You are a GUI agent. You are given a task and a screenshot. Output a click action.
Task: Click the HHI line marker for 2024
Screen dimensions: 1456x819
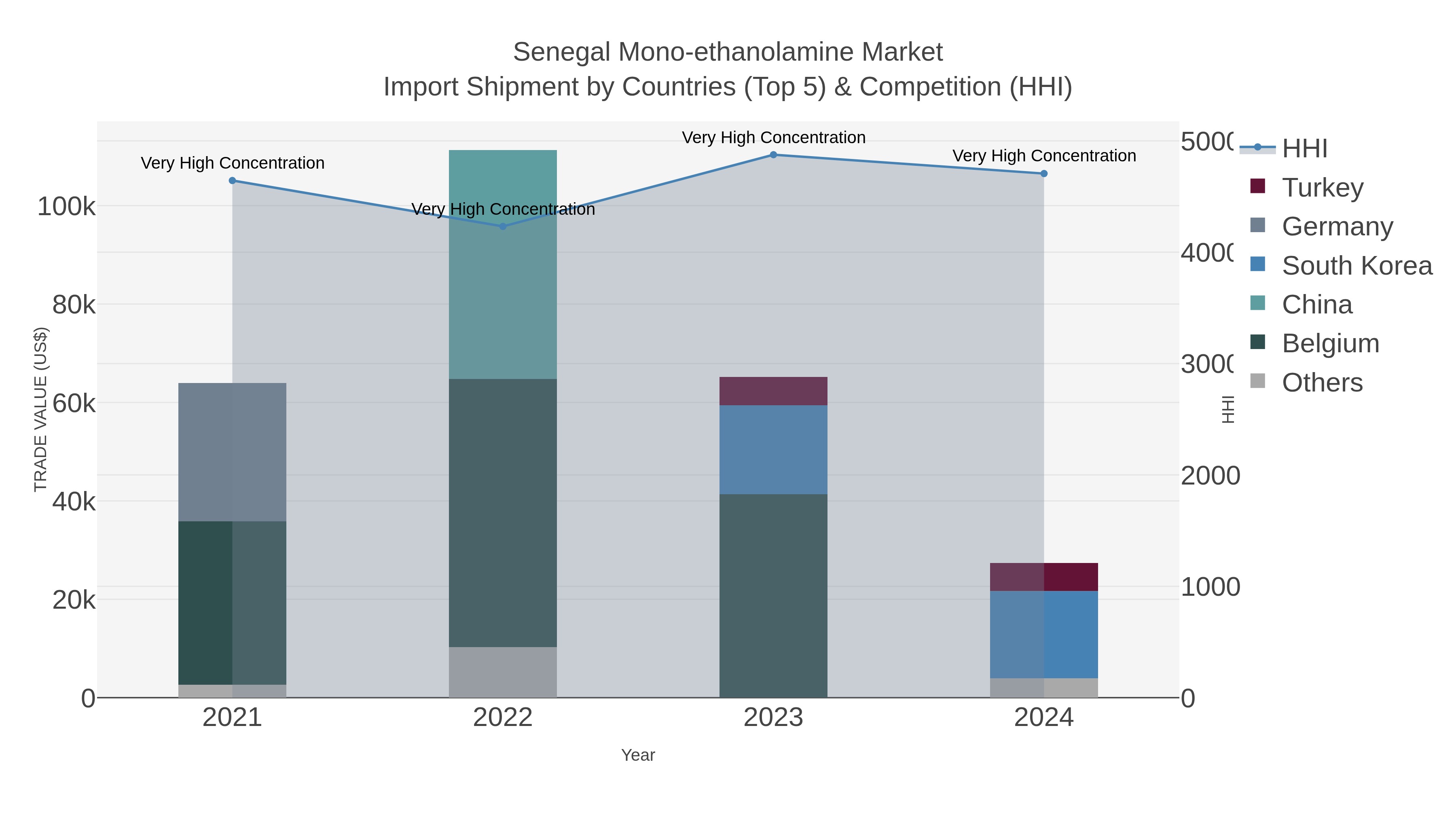point(1044,174)
